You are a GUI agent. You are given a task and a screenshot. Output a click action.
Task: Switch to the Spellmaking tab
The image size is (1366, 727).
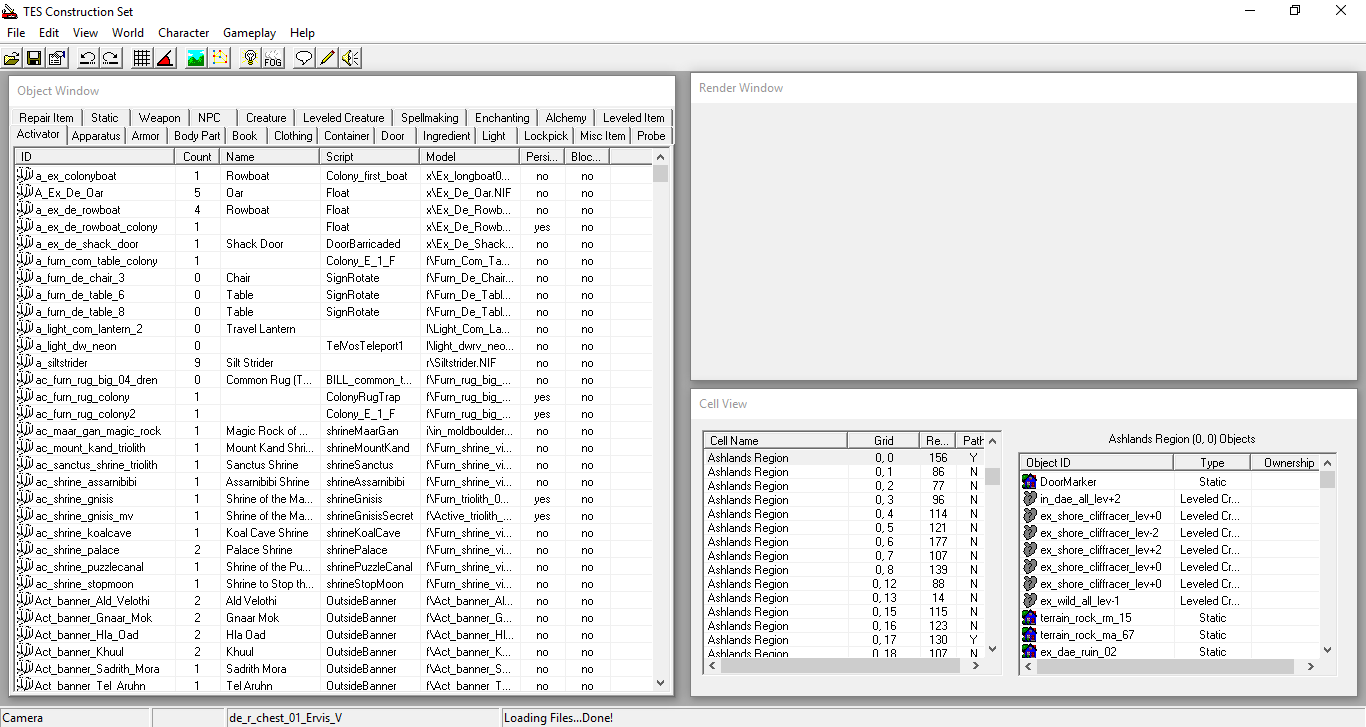[430, 118]
